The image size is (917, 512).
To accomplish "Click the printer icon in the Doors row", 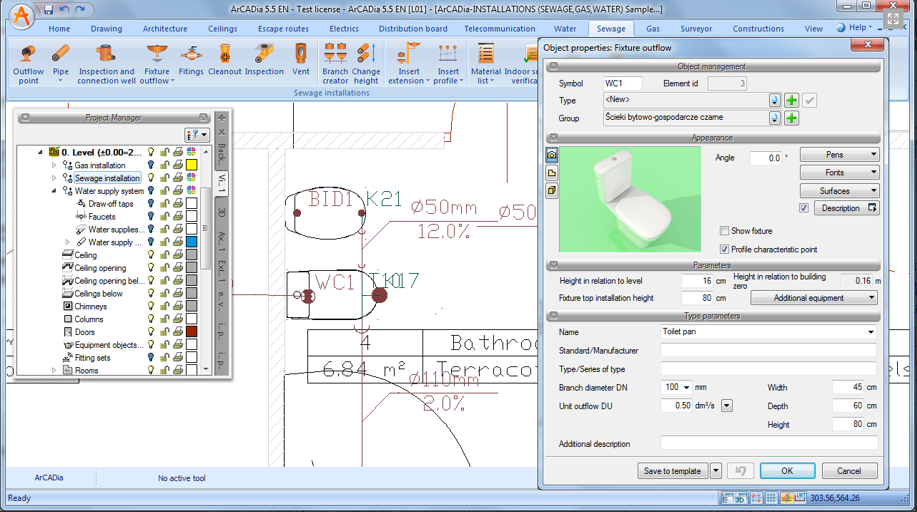I will [178, 332].
